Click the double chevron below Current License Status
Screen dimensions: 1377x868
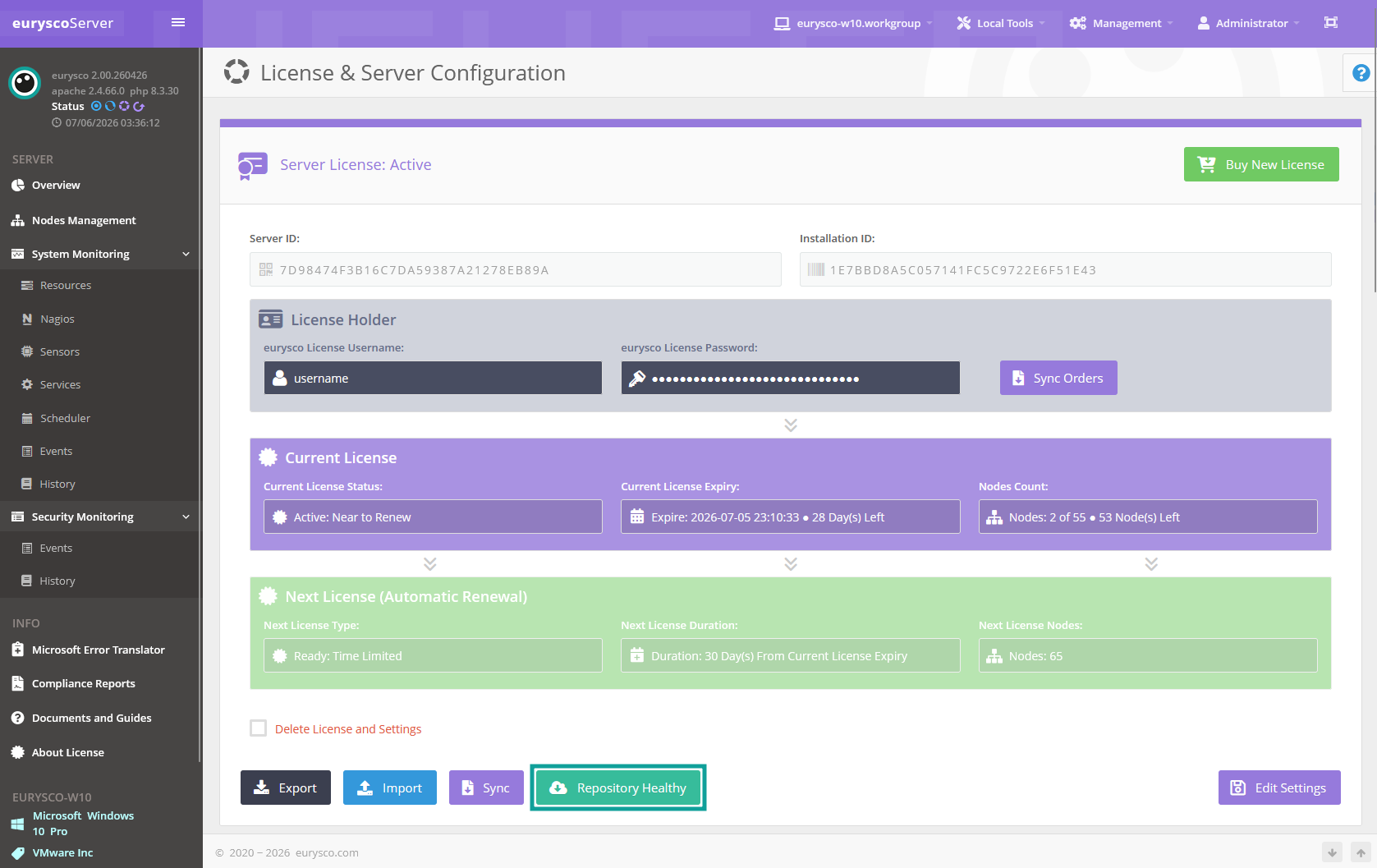point(430,563)
